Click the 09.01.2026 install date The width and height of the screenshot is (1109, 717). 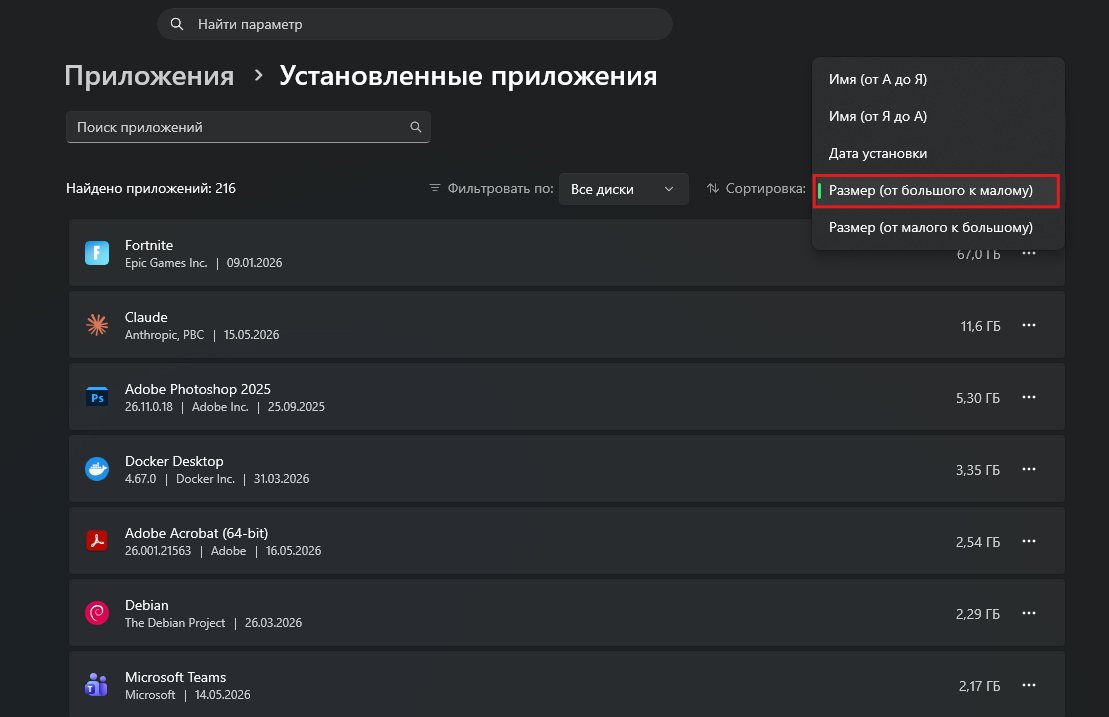pyautogui.click(x=254, y=262)
